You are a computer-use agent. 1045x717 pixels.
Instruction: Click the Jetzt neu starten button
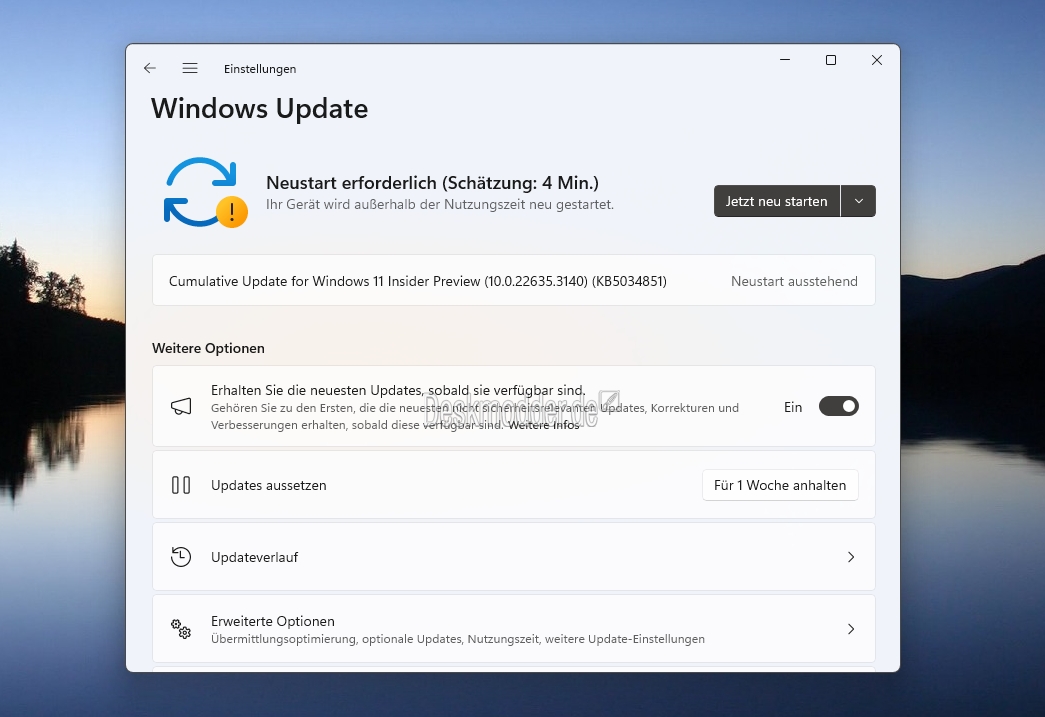coord(777,201)
